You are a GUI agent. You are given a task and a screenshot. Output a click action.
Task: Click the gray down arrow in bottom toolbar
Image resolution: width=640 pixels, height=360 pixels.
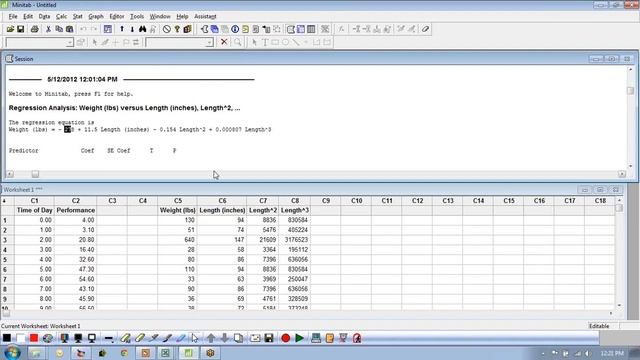pos(224,338)
